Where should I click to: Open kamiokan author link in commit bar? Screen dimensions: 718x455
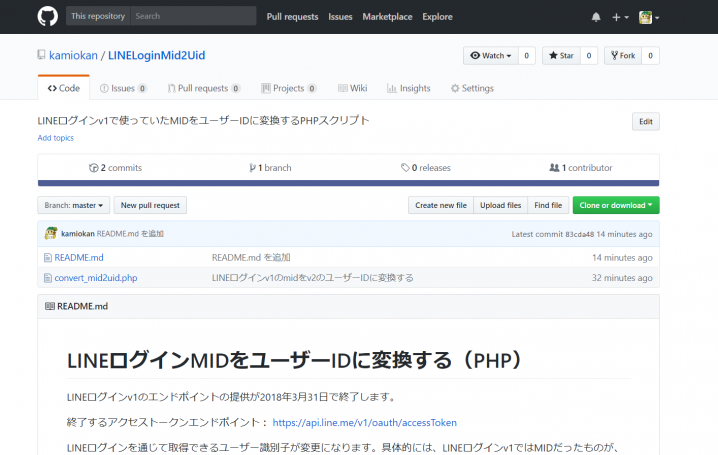[x=78, y=234]
